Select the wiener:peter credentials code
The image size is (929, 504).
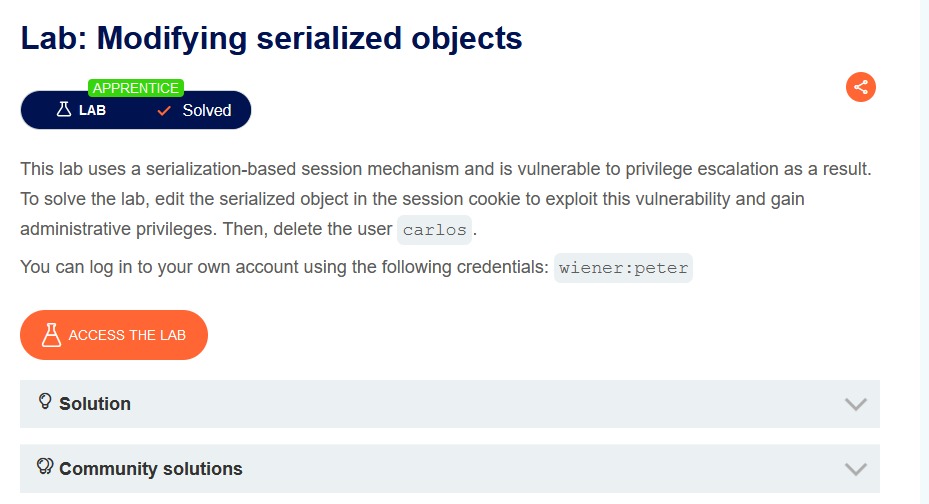pyautogui.click(x=623, y=268)
